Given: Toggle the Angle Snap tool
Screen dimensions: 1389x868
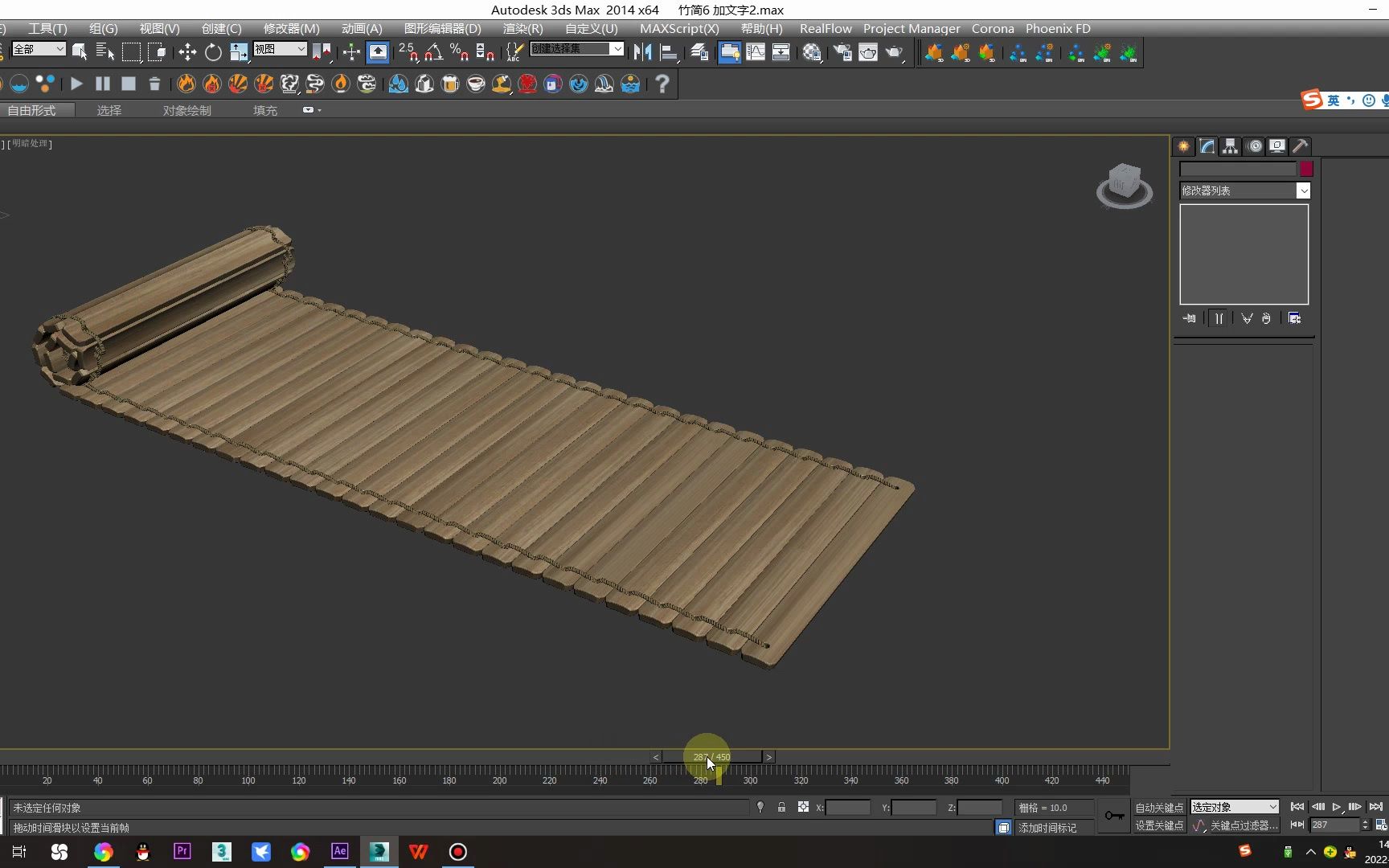Looking at the screenshot, I should click(x=434, y=52).
